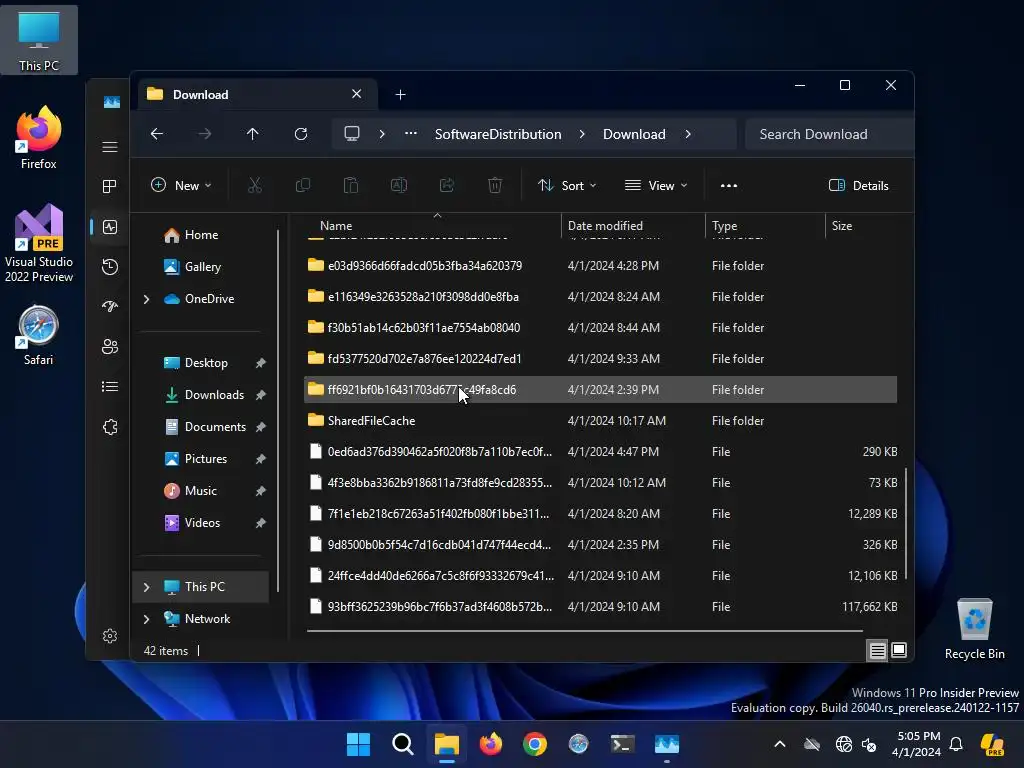Click chevron after SoftwareDistribution in address bar
The height and width of the screenshot is (768, 1024).
coord(582,134)
